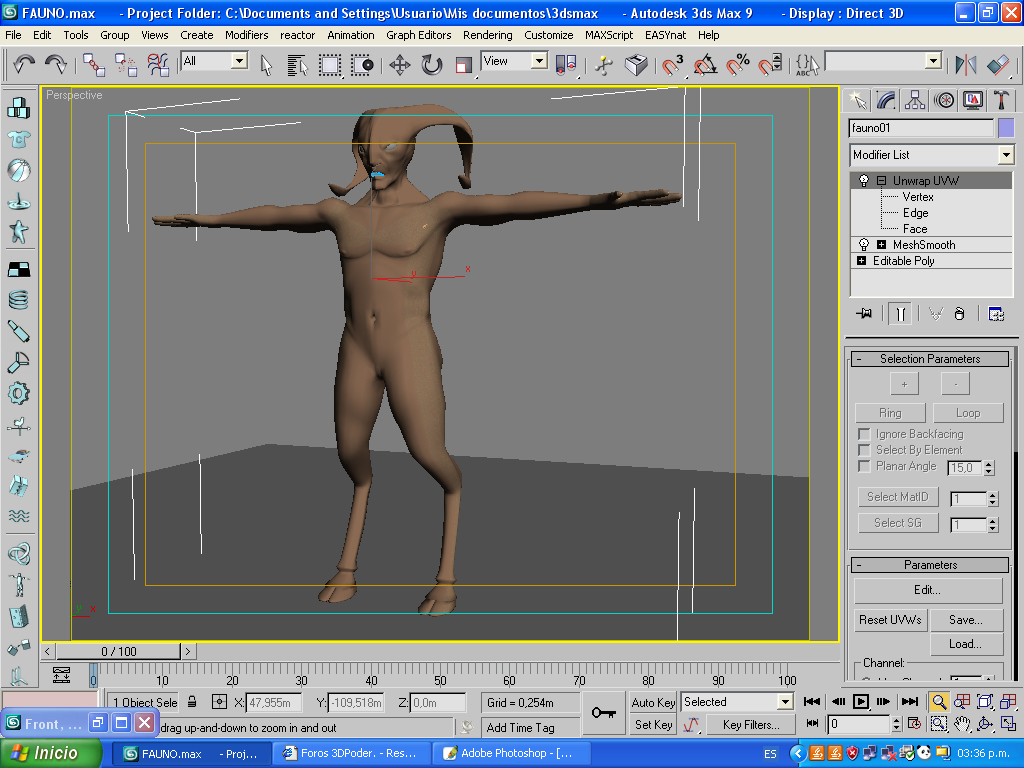Open the Utilities hammer panel tab
Image resolution: width=1024 pixels, height=768 pixels.
pos(1000,100)
